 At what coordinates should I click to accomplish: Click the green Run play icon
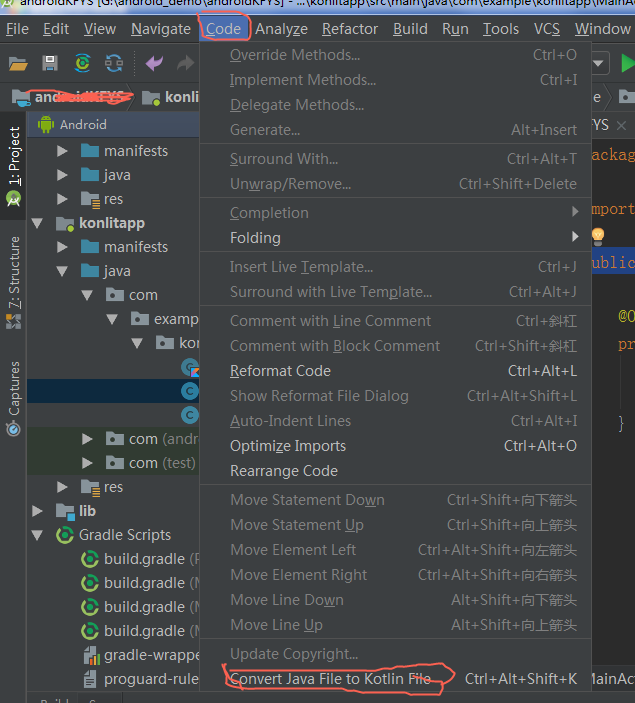[x=627, y=63]
